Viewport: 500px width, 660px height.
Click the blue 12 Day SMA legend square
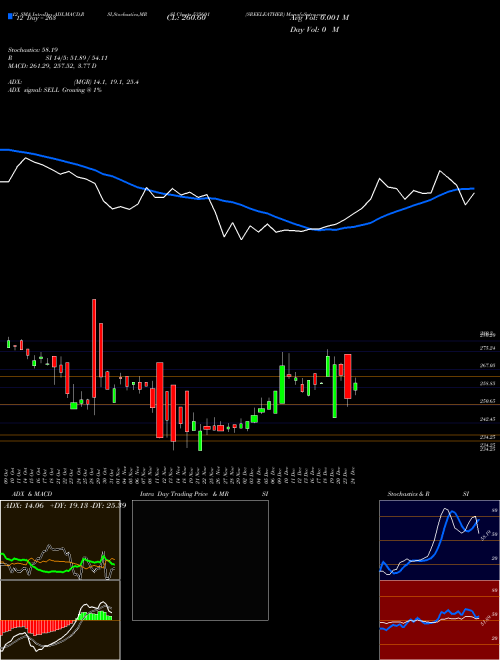pos(10,17)
